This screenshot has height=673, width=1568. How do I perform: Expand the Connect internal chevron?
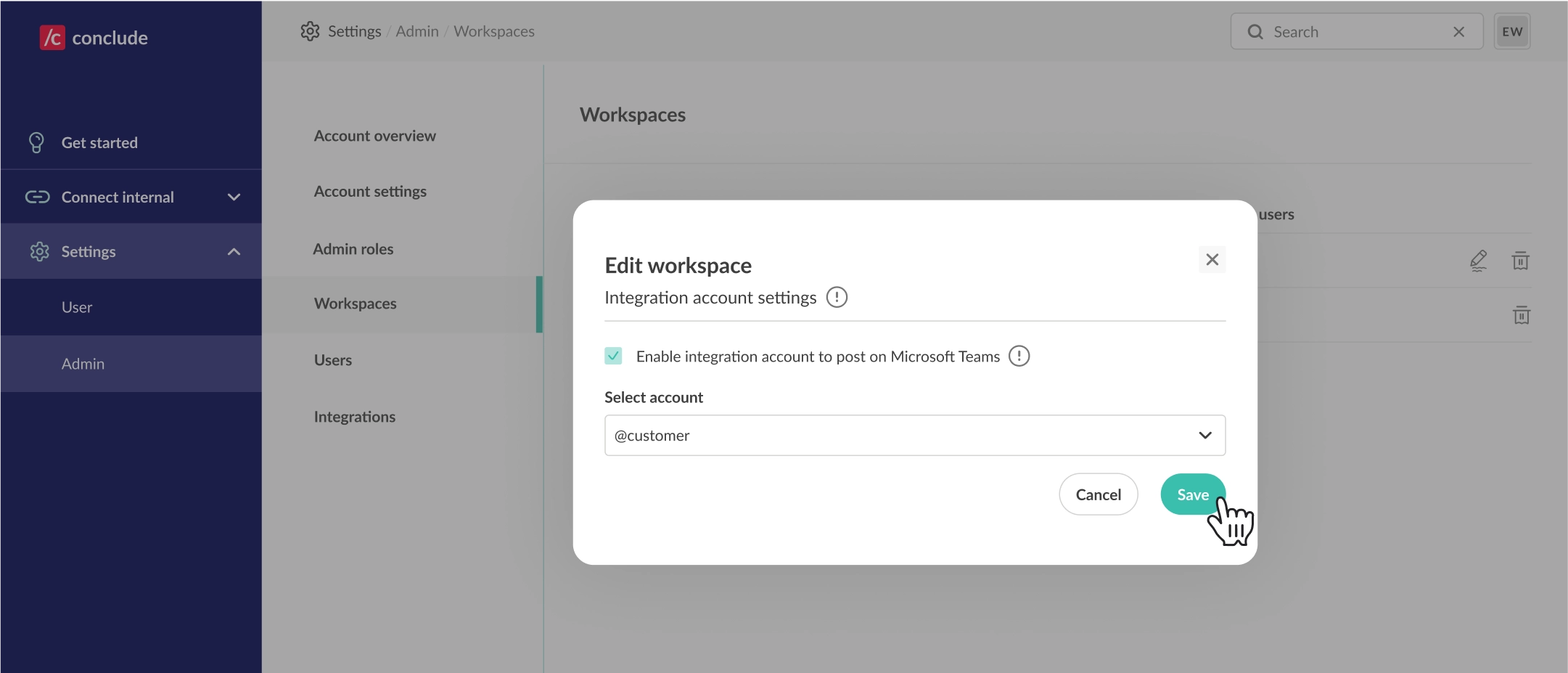pyautogui.click(x=234, y=197)
